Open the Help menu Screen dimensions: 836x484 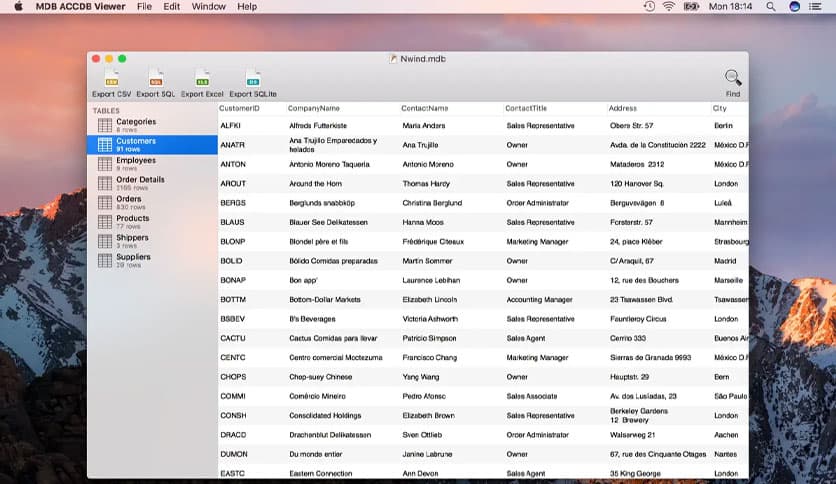click(x=247, y=6)
